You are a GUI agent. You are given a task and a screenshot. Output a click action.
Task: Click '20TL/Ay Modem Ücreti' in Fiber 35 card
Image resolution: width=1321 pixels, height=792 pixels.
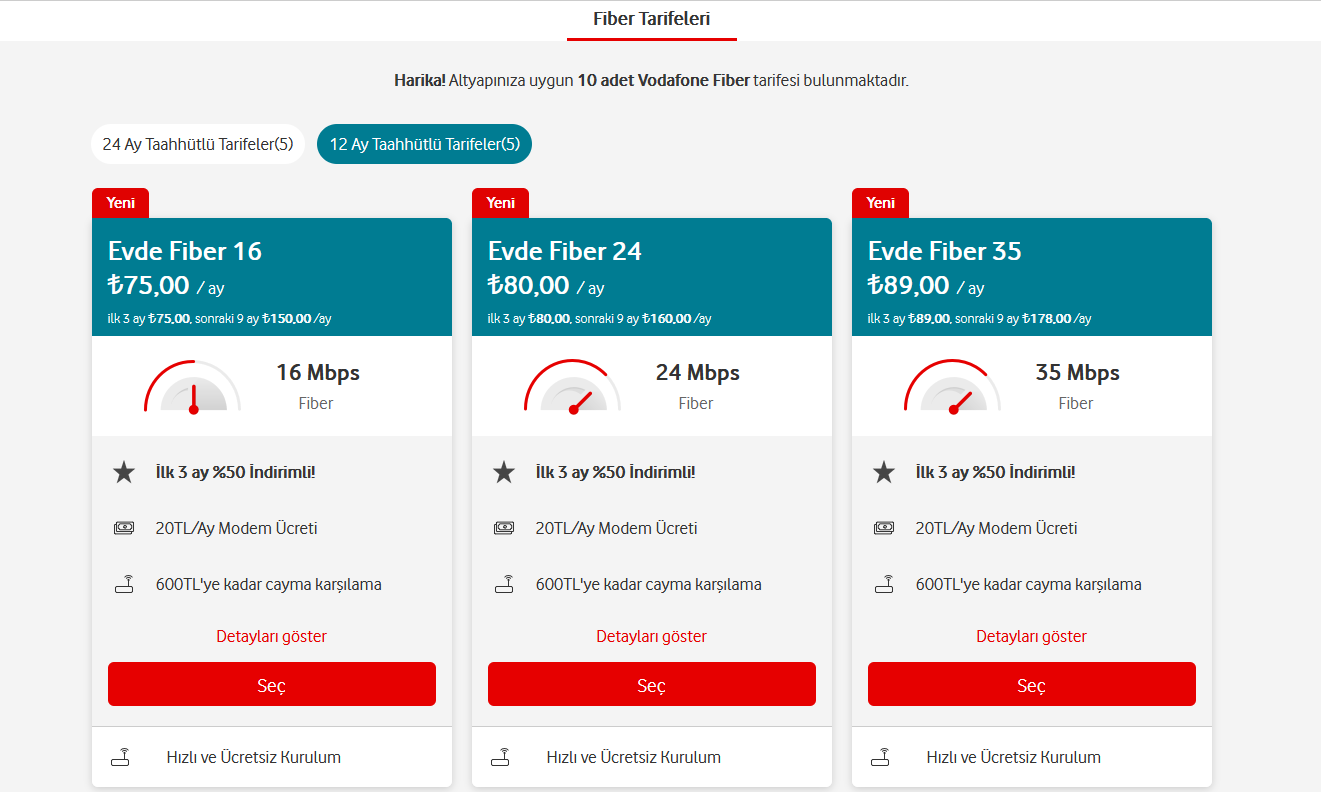(997, 528)
